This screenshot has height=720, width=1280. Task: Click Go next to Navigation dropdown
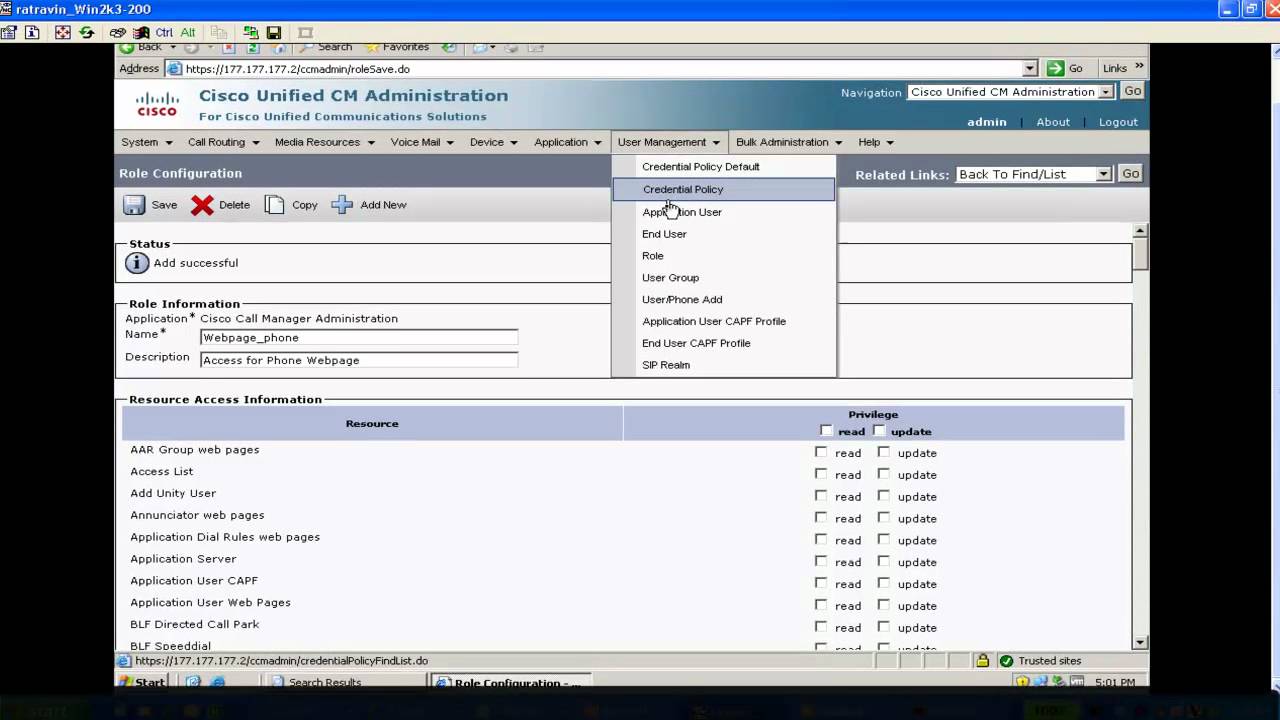click(1132, 91)
